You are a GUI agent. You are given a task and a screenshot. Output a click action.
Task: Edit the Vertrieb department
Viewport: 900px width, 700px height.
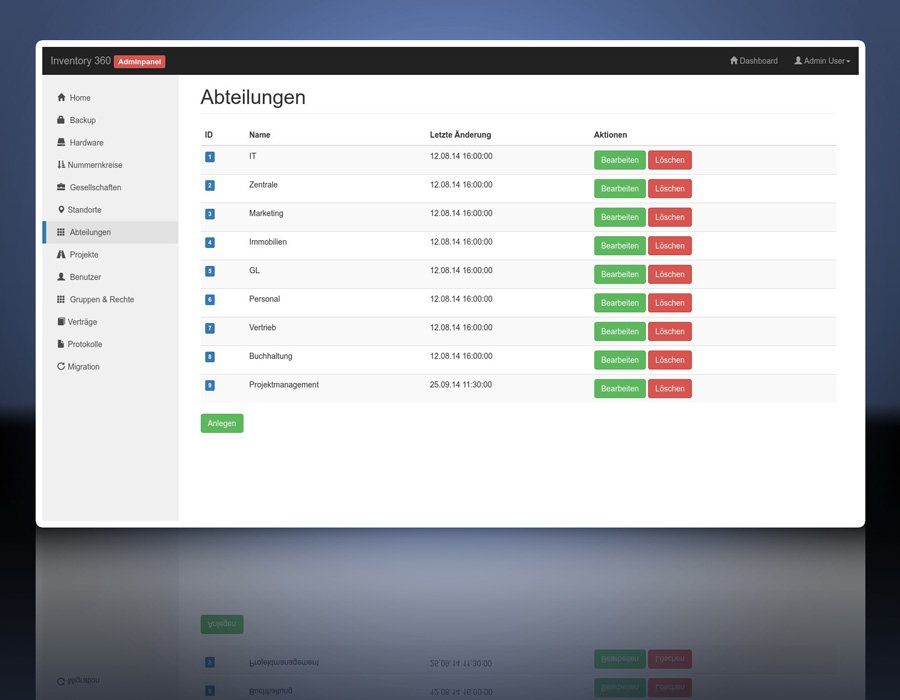tap(620, 332)
